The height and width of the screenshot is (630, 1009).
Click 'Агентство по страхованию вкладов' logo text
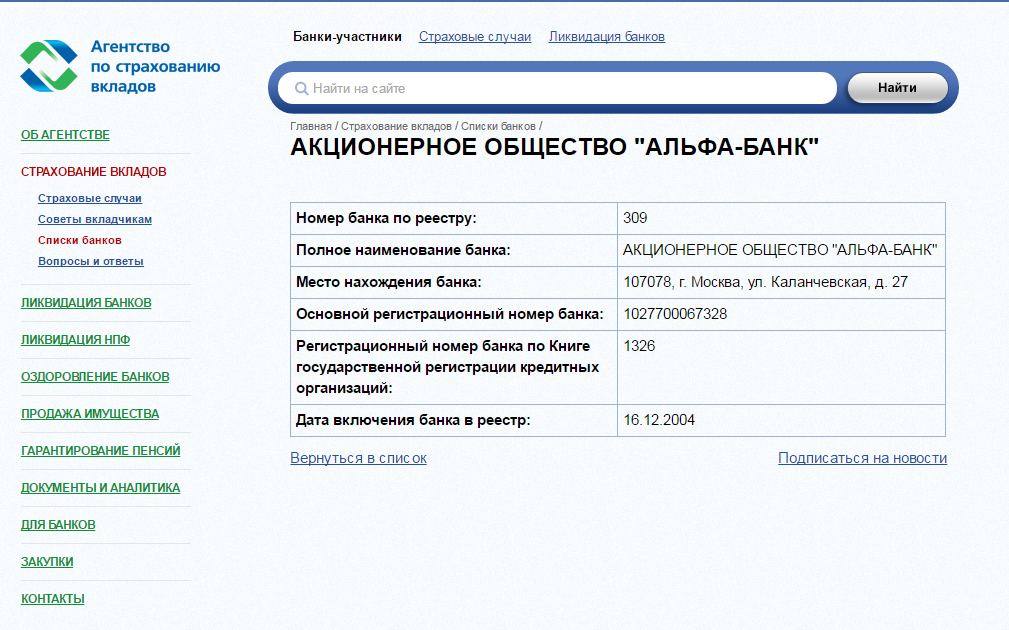155,66
